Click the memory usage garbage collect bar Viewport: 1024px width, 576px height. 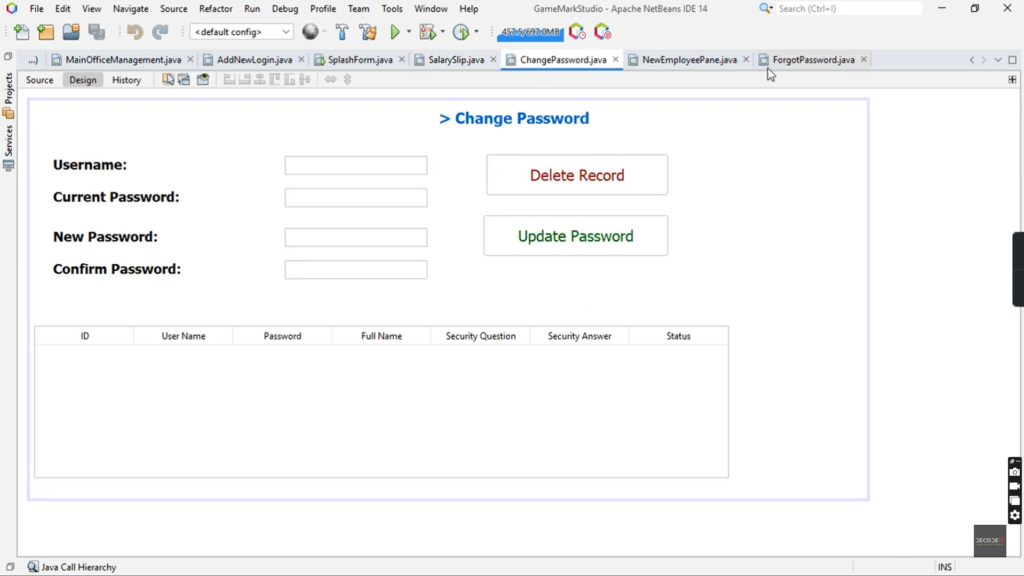(x=530, y=32)
